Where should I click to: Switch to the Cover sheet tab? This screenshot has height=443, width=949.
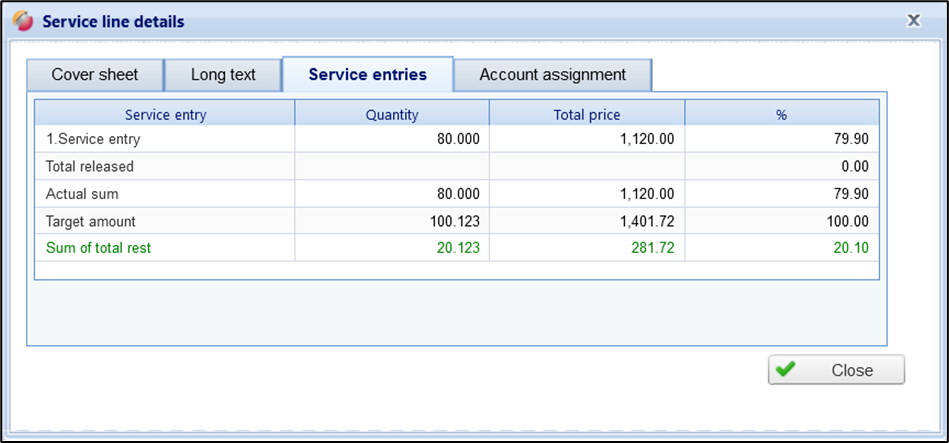94,75
